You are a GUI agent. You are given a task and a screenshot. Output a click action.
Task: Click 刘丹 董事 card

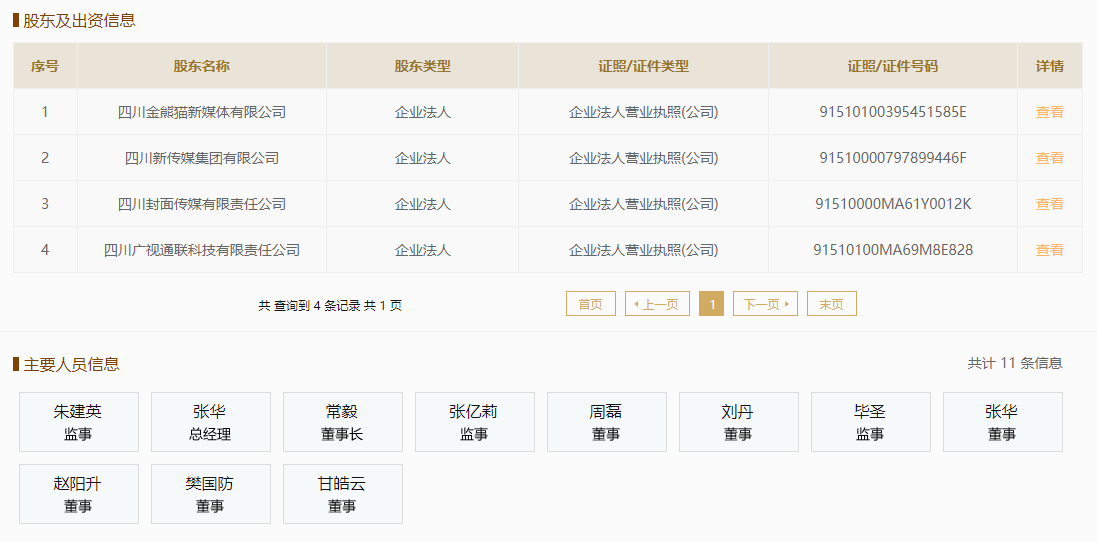[738, 422]
